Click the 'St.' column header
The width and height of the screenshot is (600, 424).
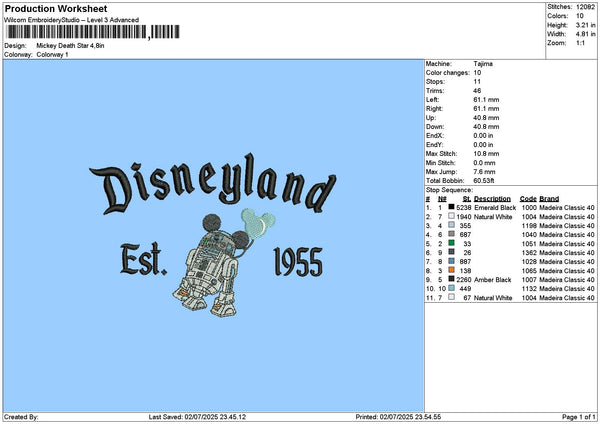coord(467,199)
